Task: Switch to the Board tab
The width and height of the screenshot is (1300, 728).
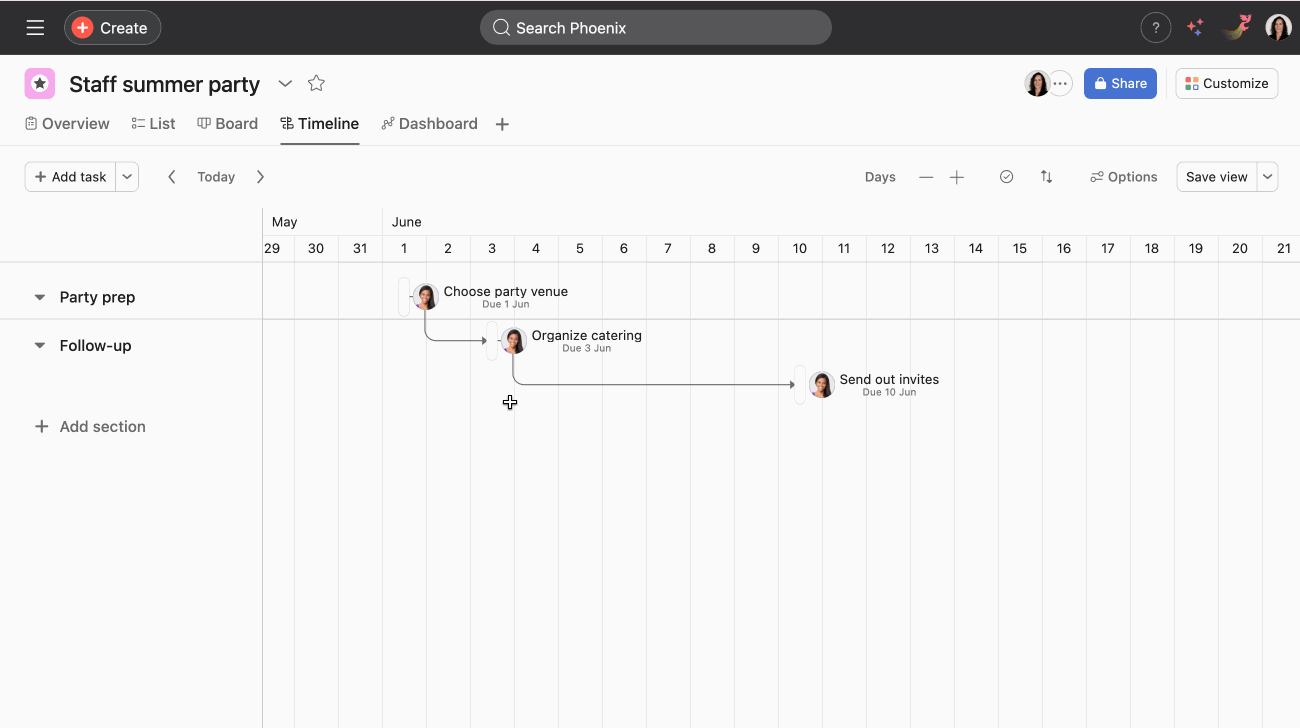Action: pyautogui.click(x=228, y=123)
